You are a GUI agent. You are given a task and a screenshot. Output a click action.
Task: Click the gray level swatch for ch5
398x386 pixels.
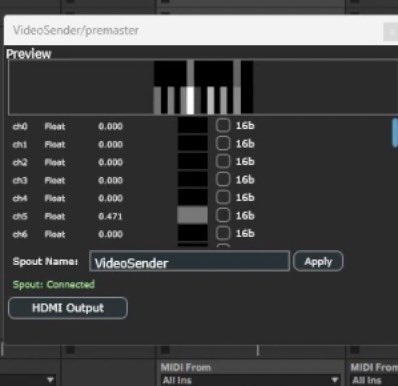click(193, 215)
